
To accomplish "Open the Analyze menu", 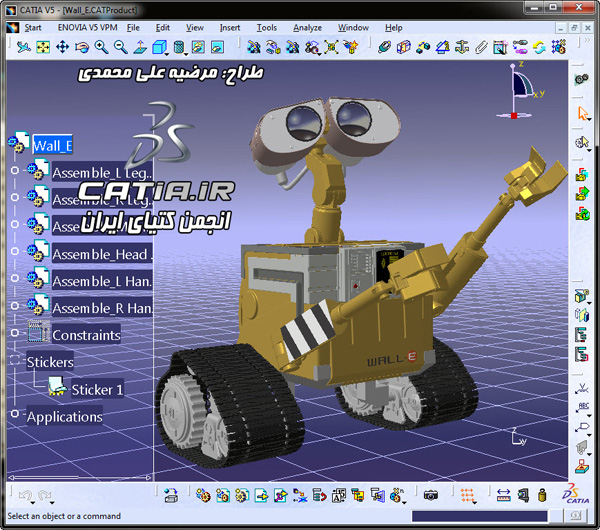I will point(308,28).
